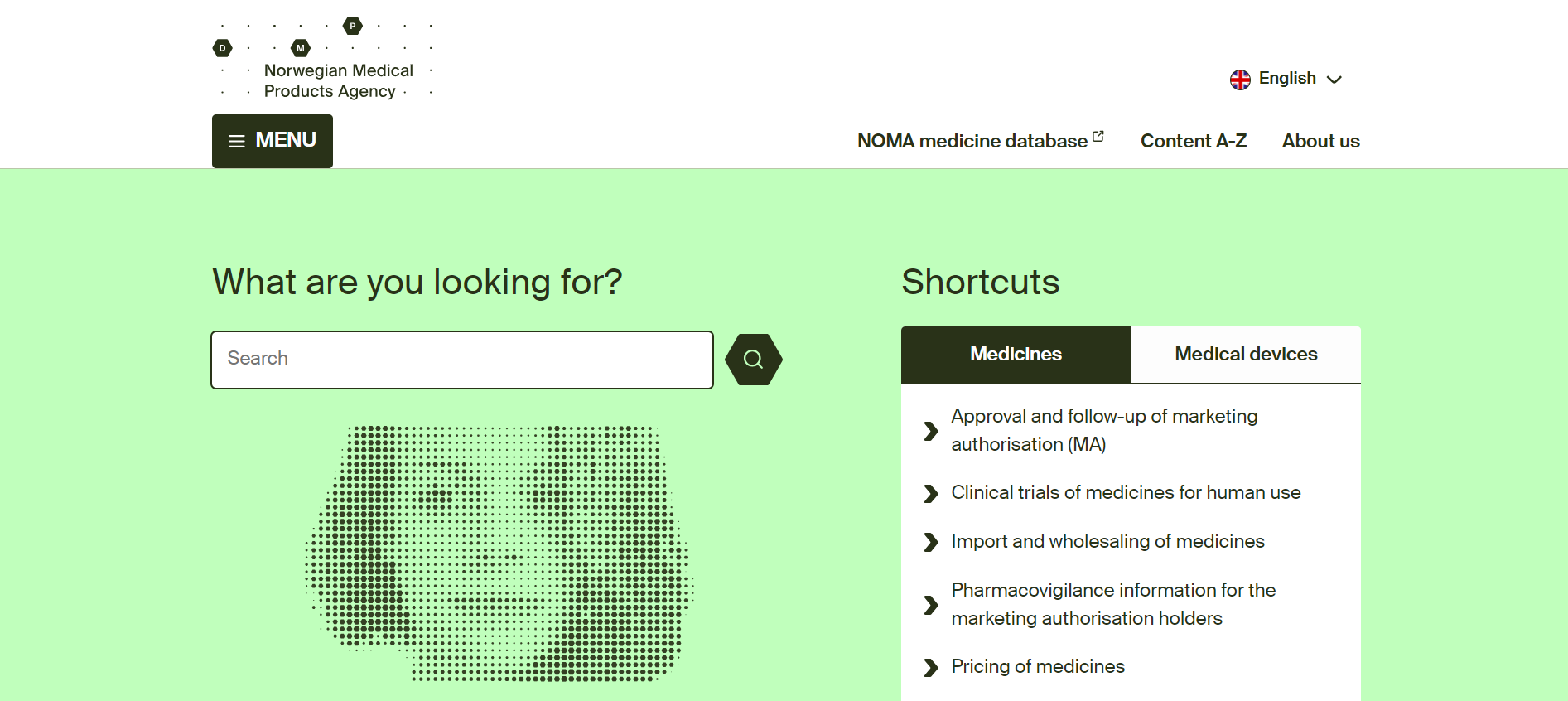1568x701 pixels.
Task: Expand the English language dropdown chevron
Action: 1334,80
